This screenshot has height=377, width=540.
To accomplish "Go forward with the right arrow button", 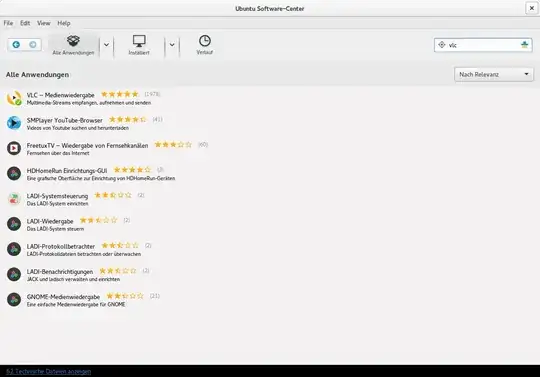I will [x=33, y=44].
